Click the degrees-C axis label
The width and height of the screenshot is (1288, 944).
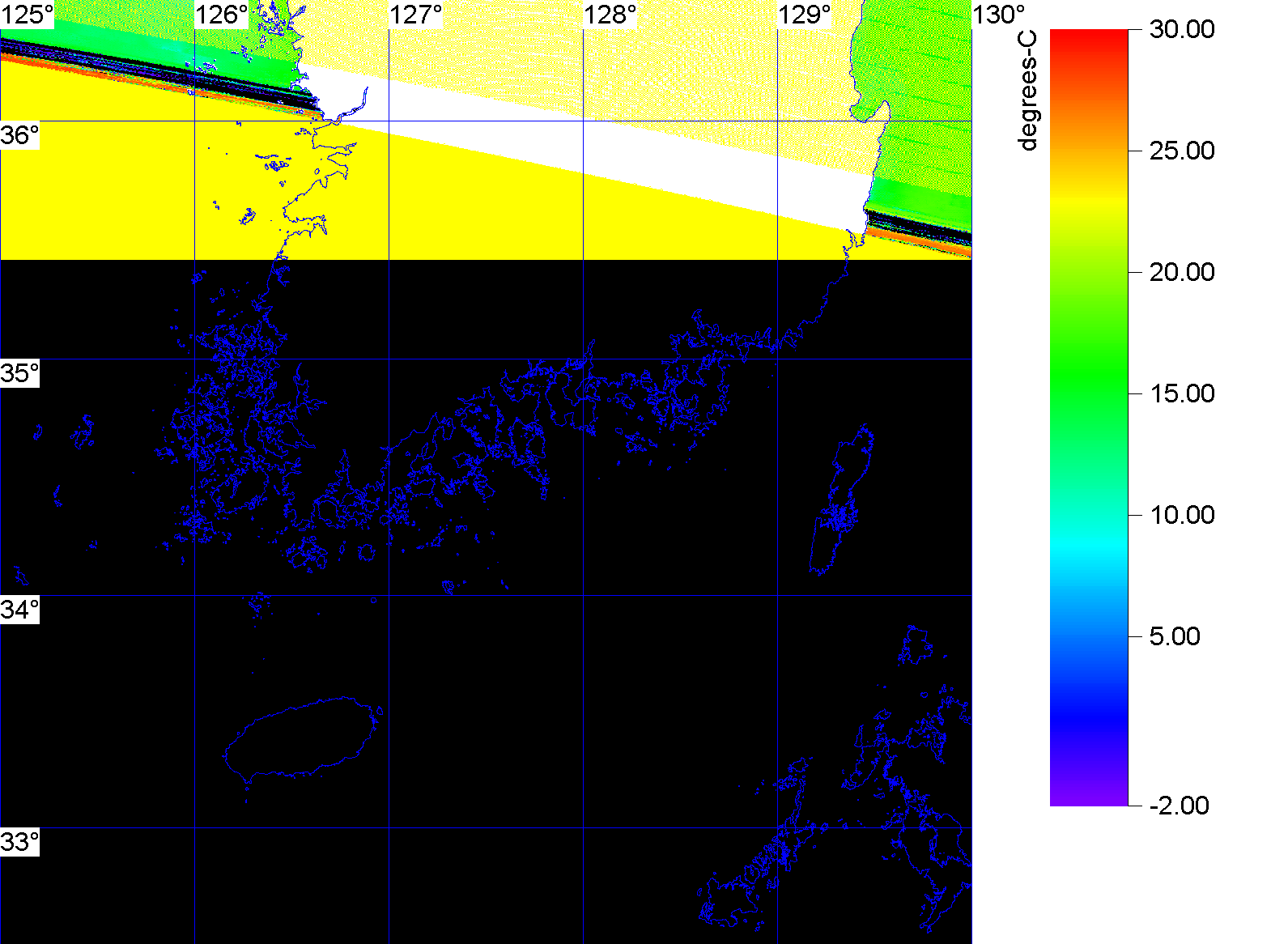tap(1027, 91)
